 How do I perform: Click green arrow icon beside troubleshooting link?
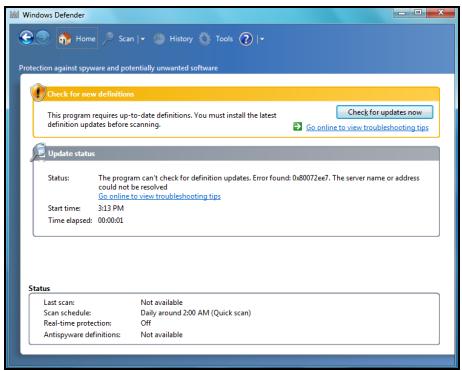(x=297, y=127)
